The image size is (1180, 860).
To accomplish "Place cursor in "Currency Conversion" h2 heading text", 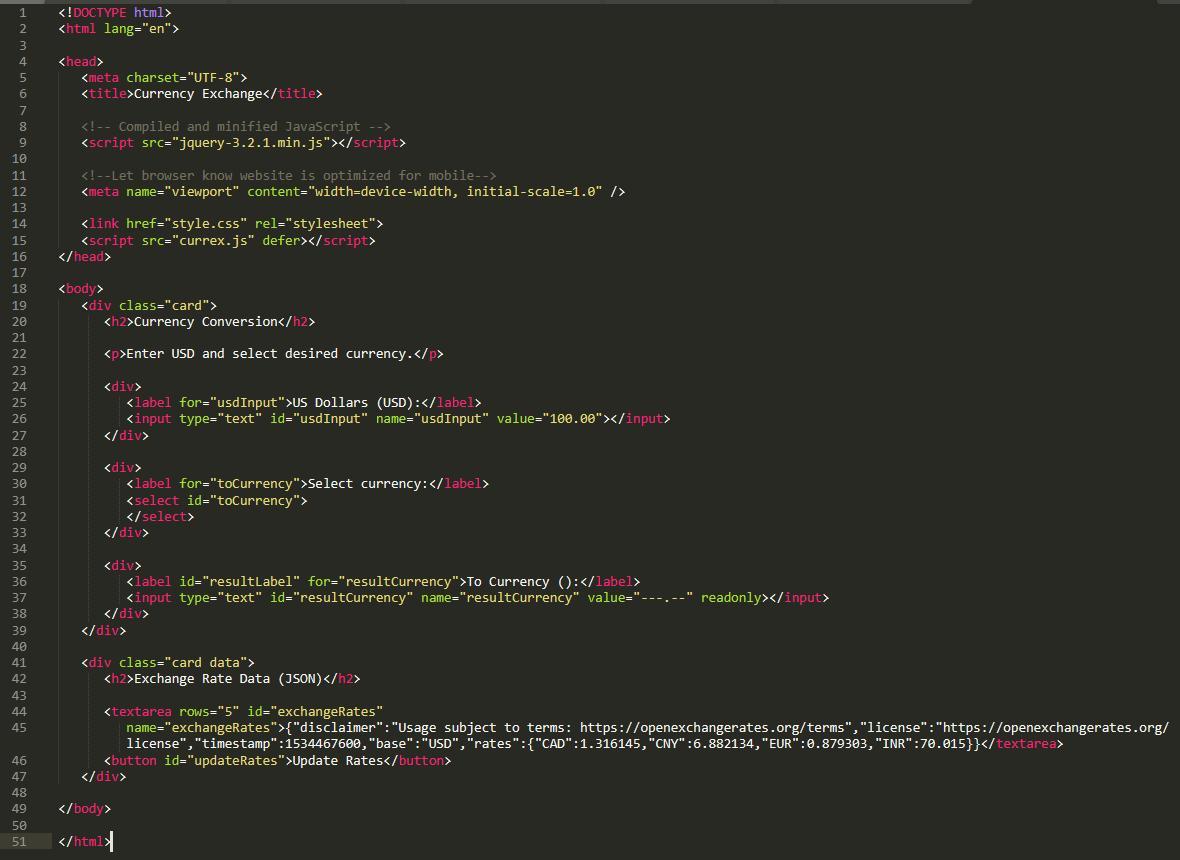I will pos(202,322).
